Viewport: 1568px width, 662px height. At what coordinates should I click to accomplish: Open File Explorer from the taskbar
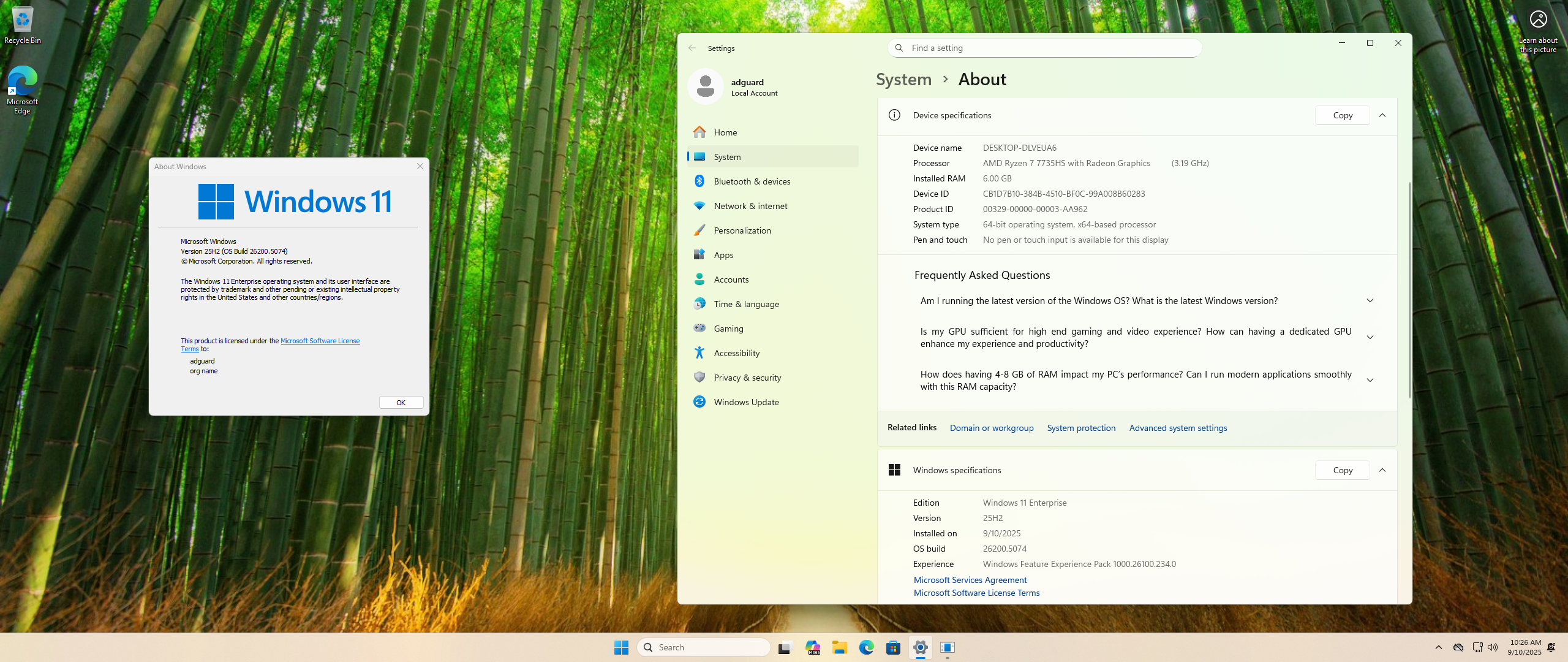pyautogui.click(x=840, y=647)
